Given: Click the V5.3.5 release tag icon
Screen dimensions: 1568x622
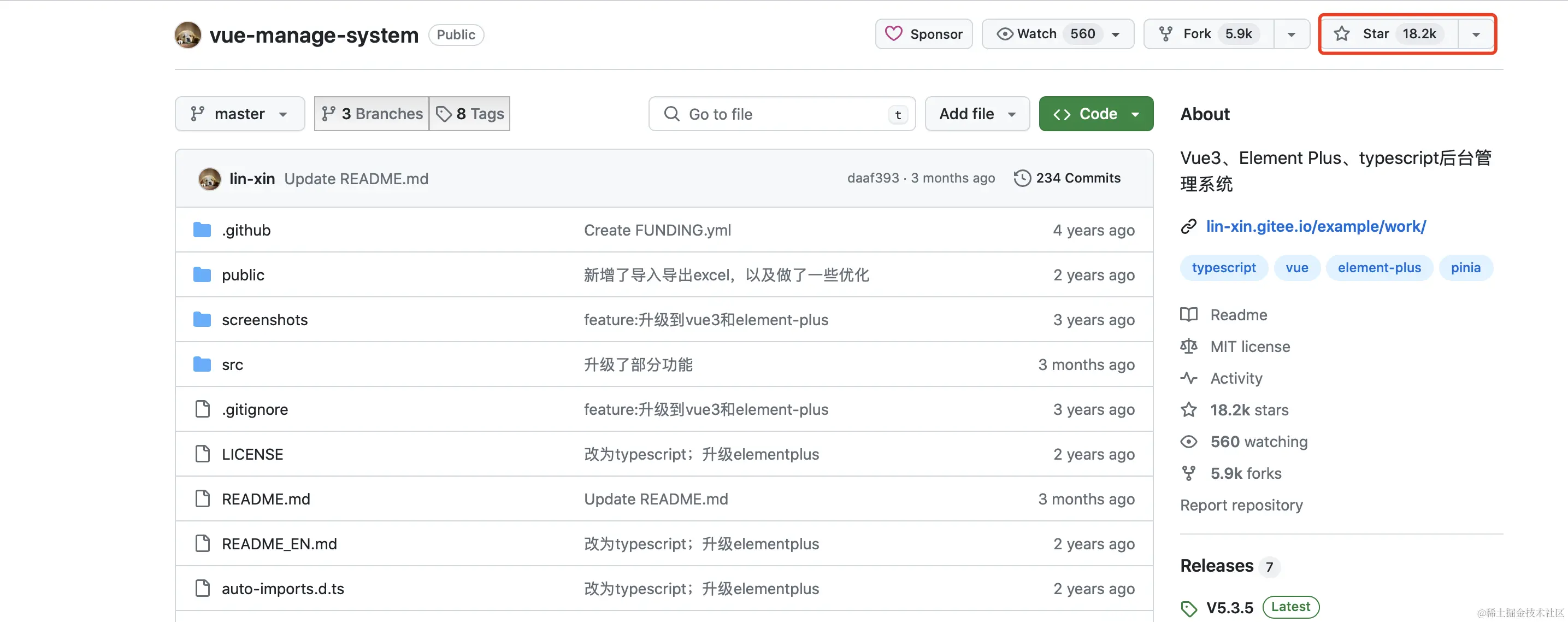Looking at the screenshot, I should click(1188, 607).
